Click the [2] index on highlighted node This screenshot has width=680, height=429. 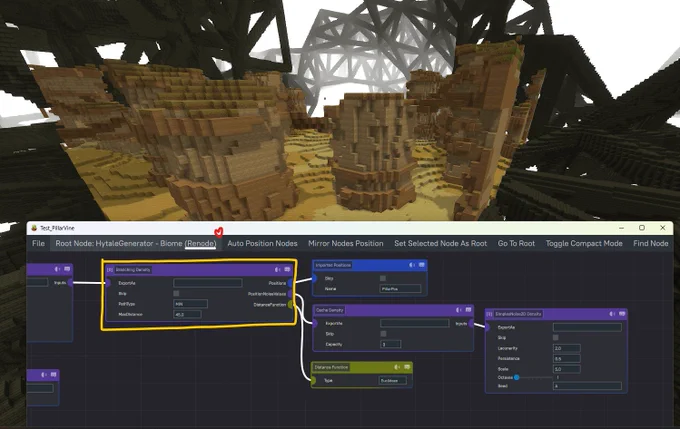(110, 270)
